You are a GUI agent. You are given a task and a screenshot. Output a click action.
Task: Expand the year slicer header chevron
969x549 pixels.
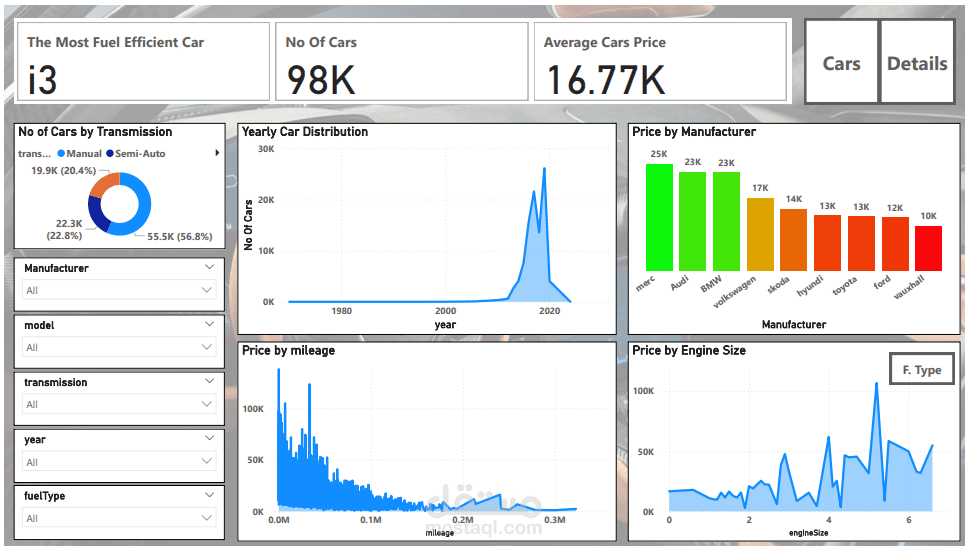pyautogui.click(x=209, y=438)
